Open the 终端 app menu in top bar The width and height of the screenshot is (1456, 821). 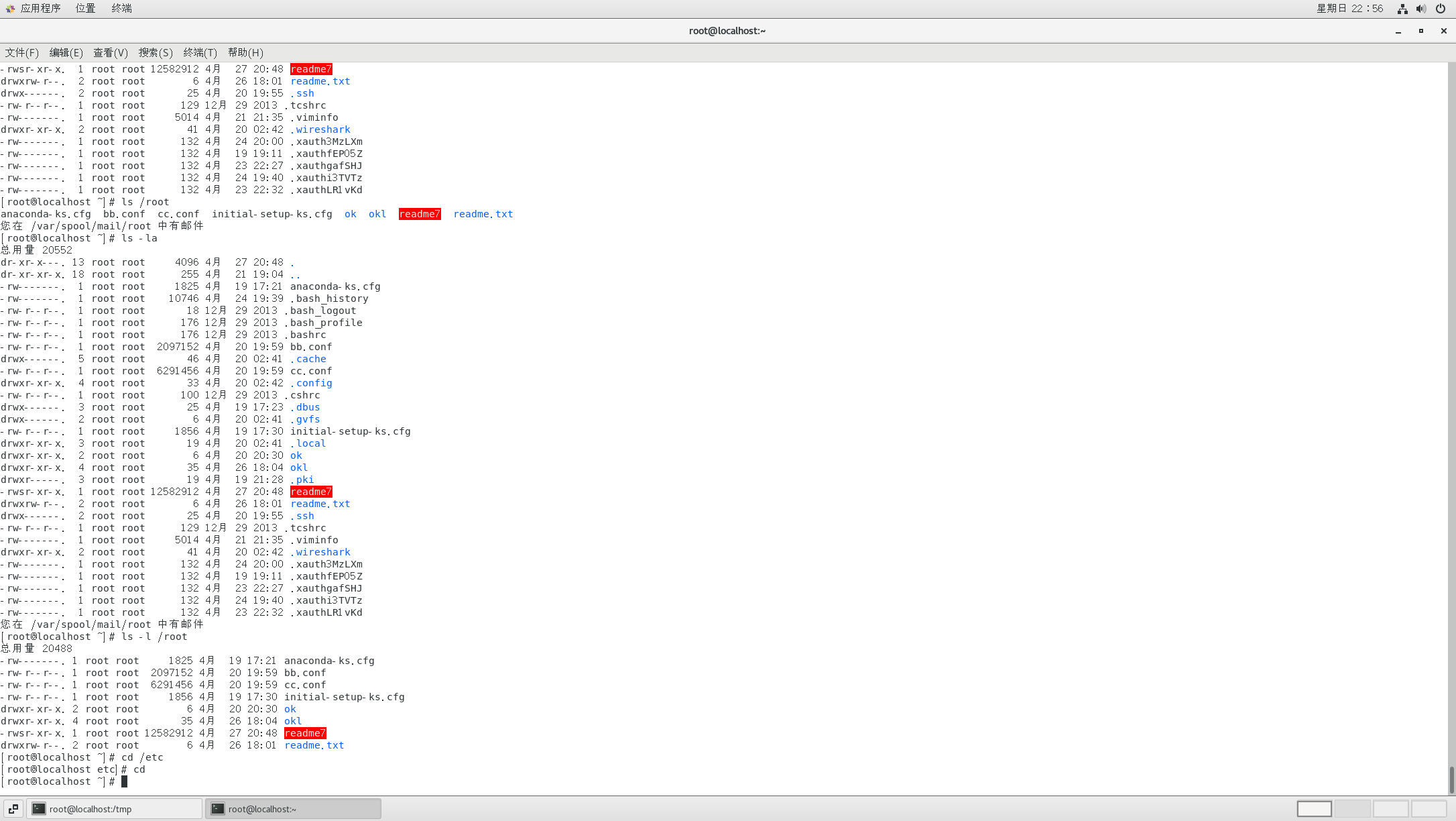[121, 9]
